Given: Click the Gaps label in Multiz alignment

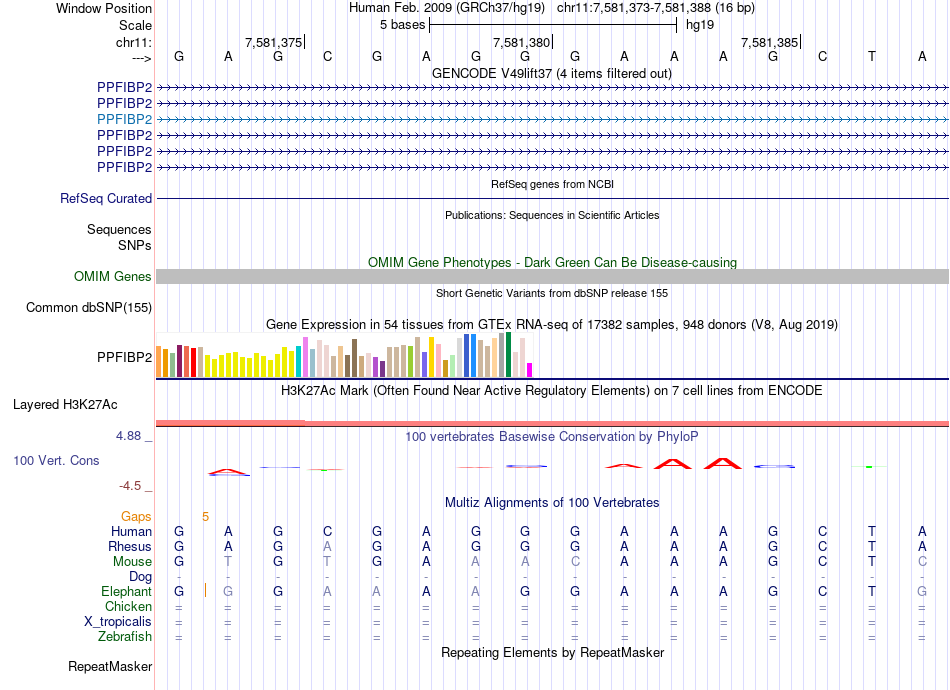Looking at the screenshot, I should point(136,516).
